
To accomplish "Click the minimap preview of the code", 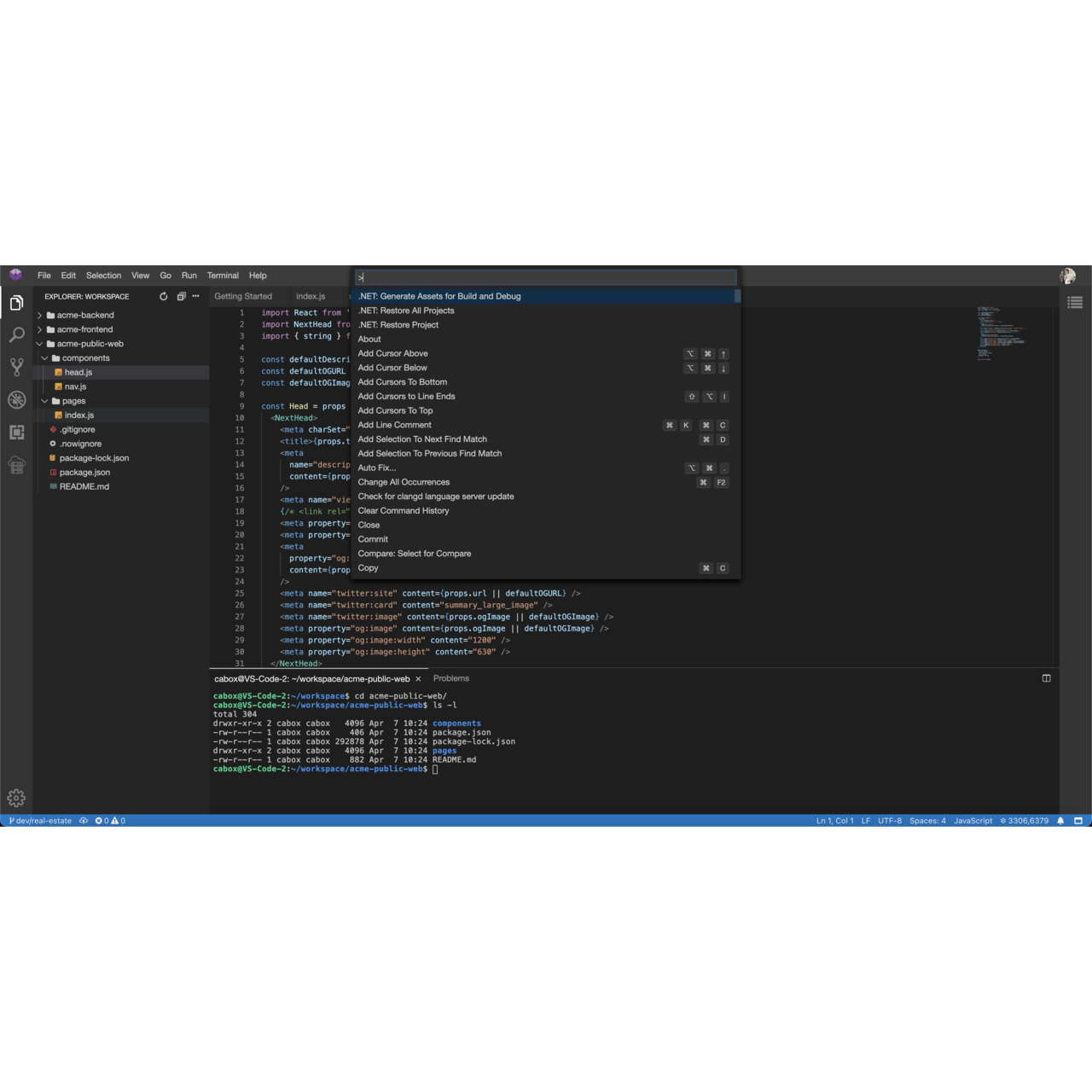I will (998, 333).
